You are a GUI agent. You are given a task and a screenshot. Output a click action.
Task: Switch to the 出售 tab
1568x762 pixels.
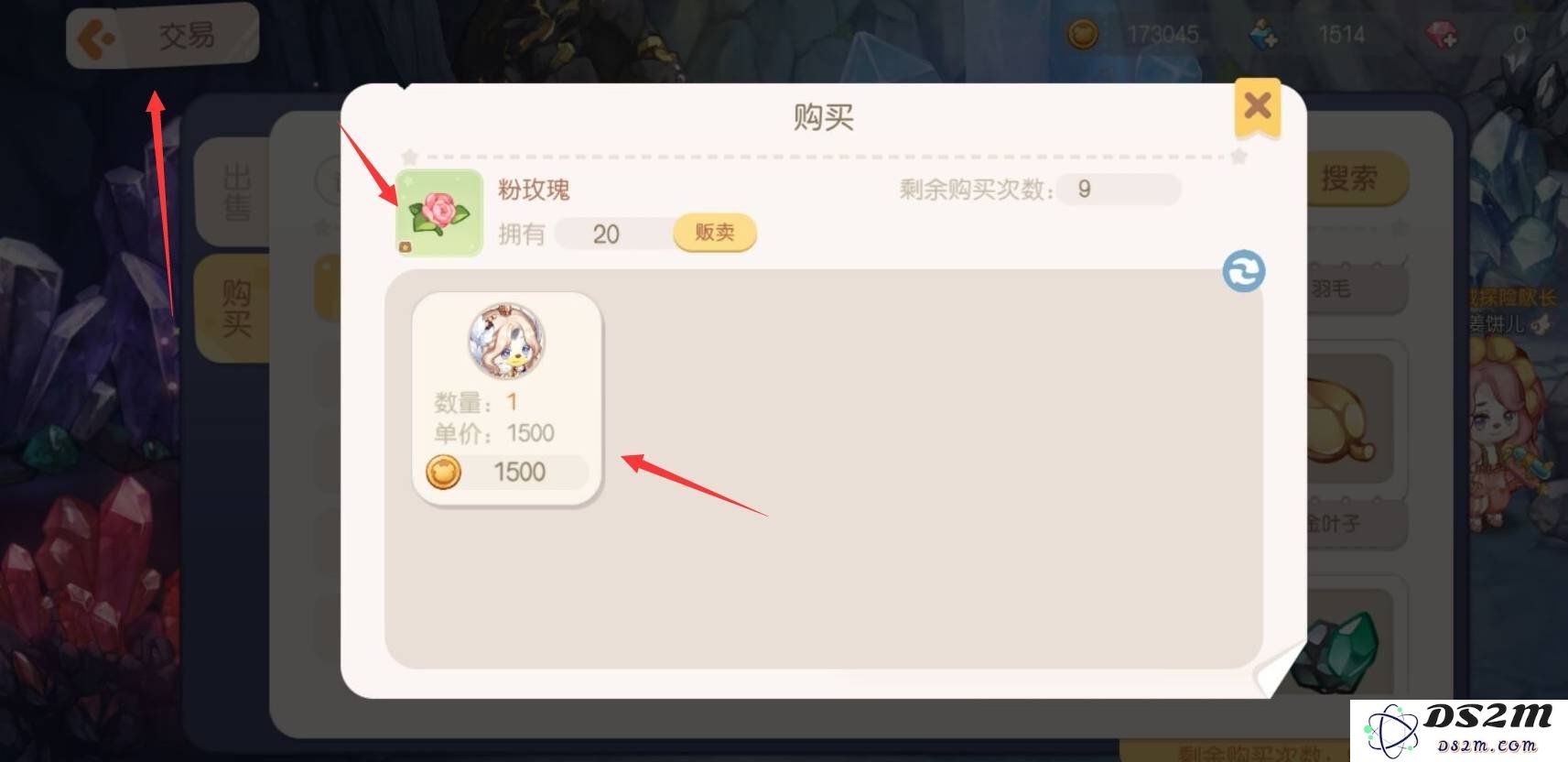point(235,192)
